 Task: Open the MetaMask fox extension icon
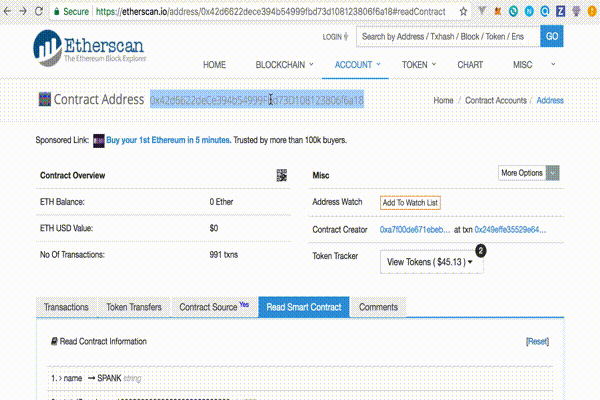coord(497,11)
